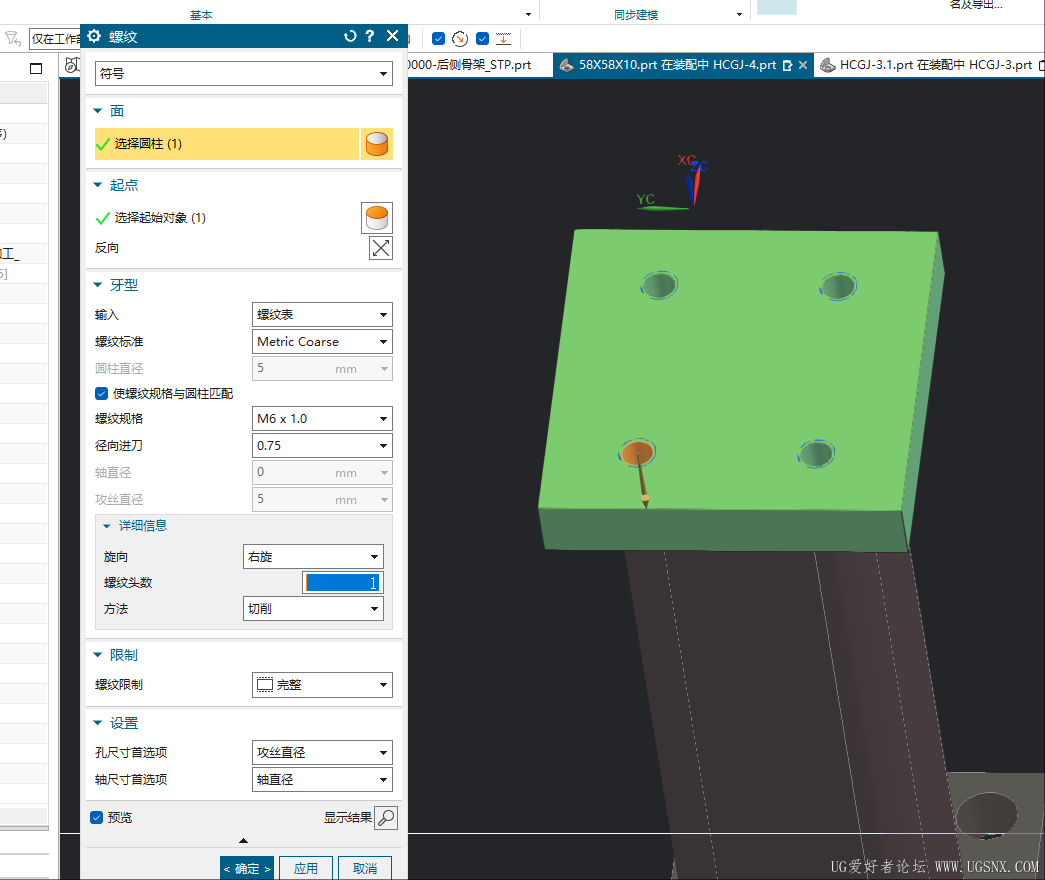Open the 轴尺寸首选项 轴直径 dropdown
This screenshot has height=880, width=1045.
[x=323, y=779]
